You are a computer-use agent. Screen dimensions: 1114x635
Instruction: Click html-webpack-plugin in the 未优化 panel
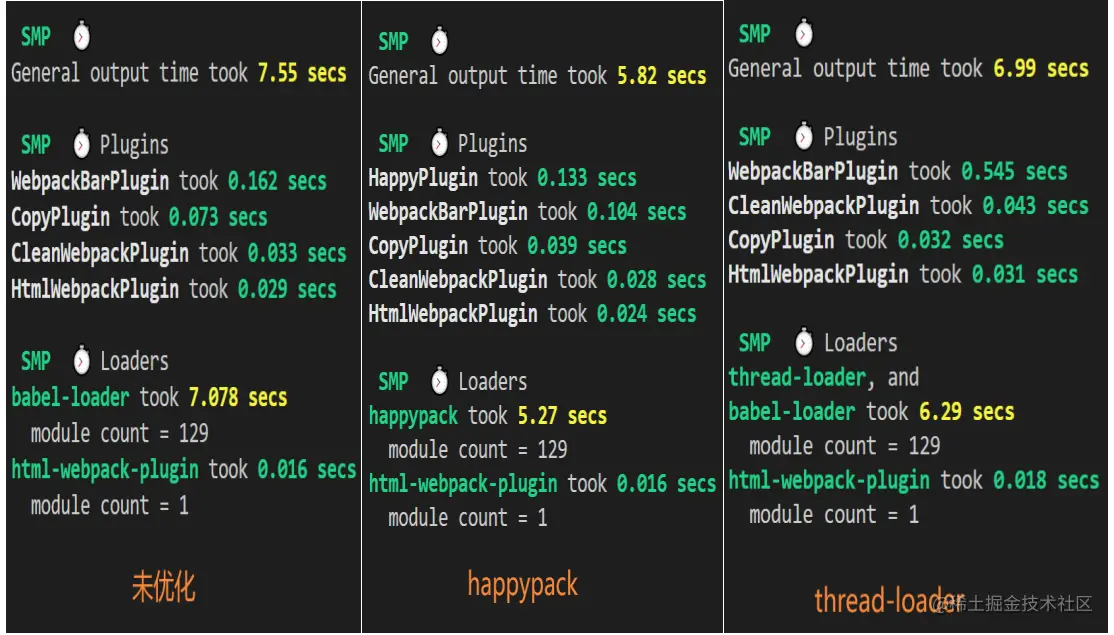(x=105, y=470)
